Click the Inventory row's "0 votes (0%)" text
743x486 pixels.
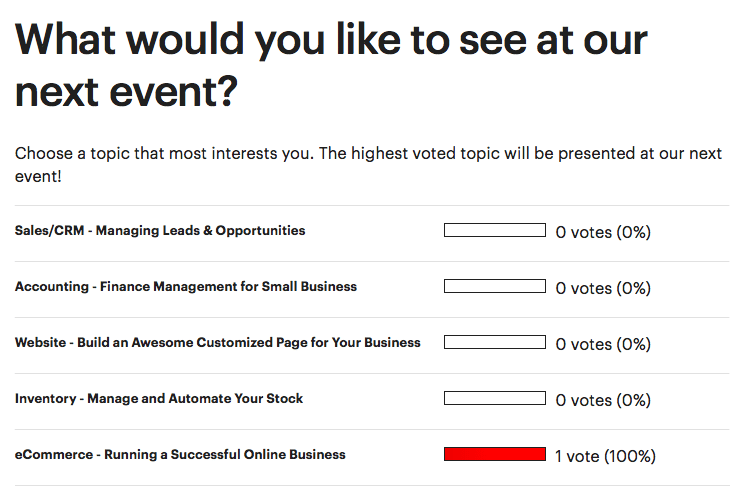tap(603, 400)
